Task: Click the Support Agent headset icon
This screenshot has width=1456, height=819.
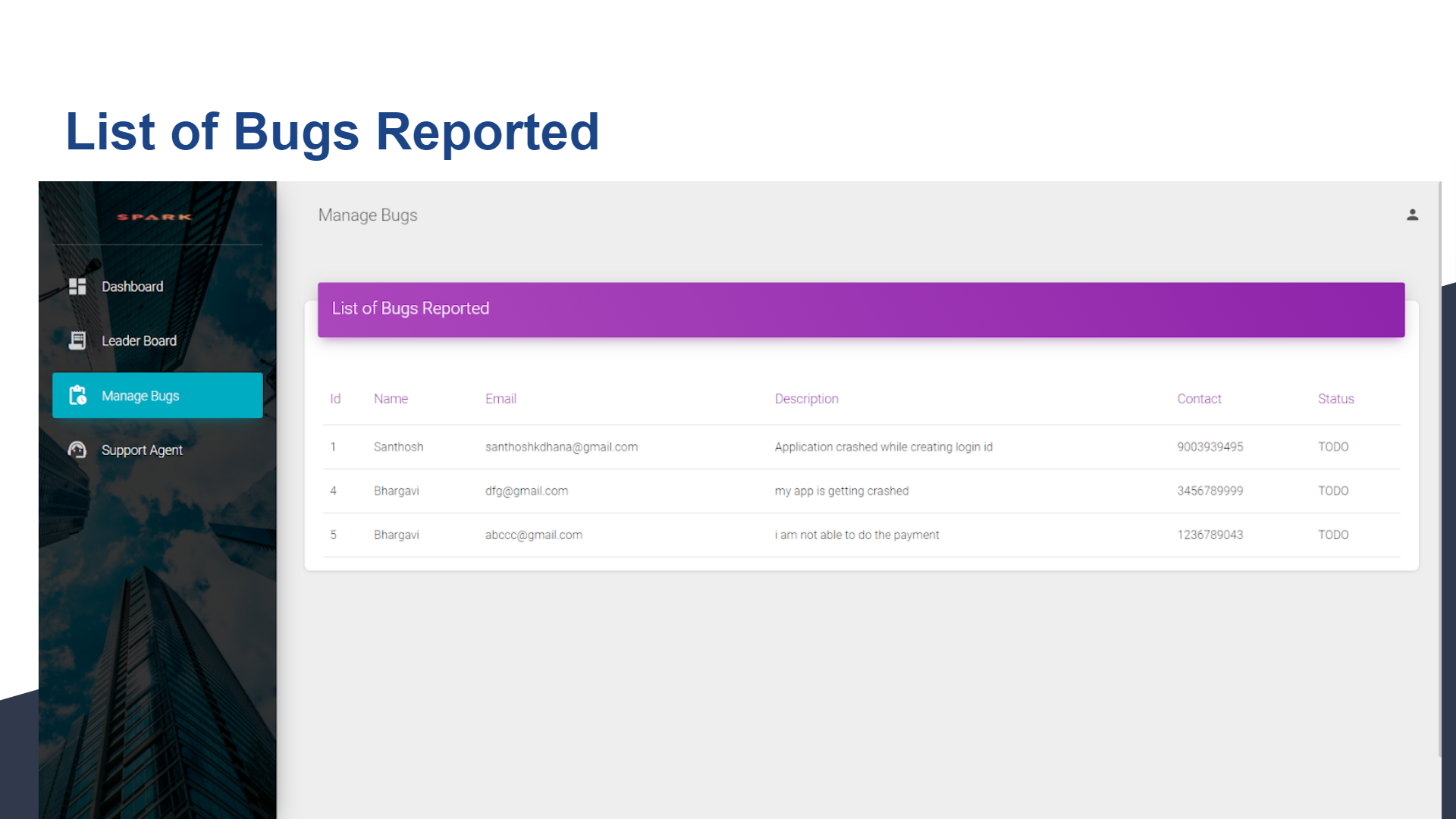Action: tap(77, 450)
